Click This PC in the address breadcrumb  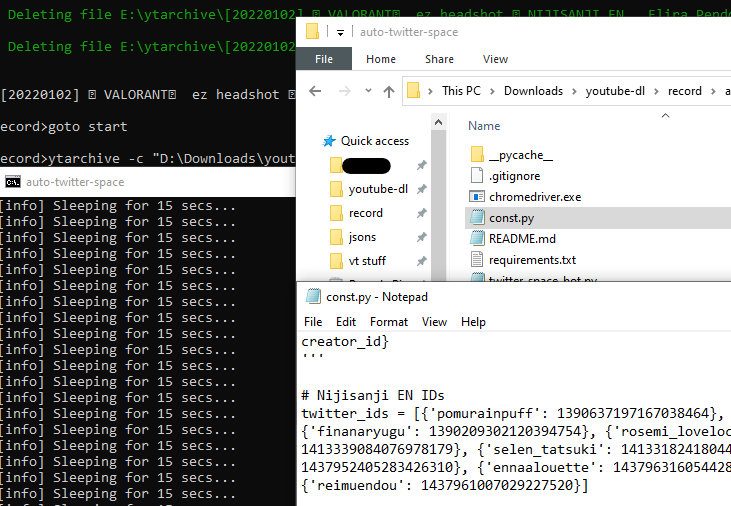461,91
